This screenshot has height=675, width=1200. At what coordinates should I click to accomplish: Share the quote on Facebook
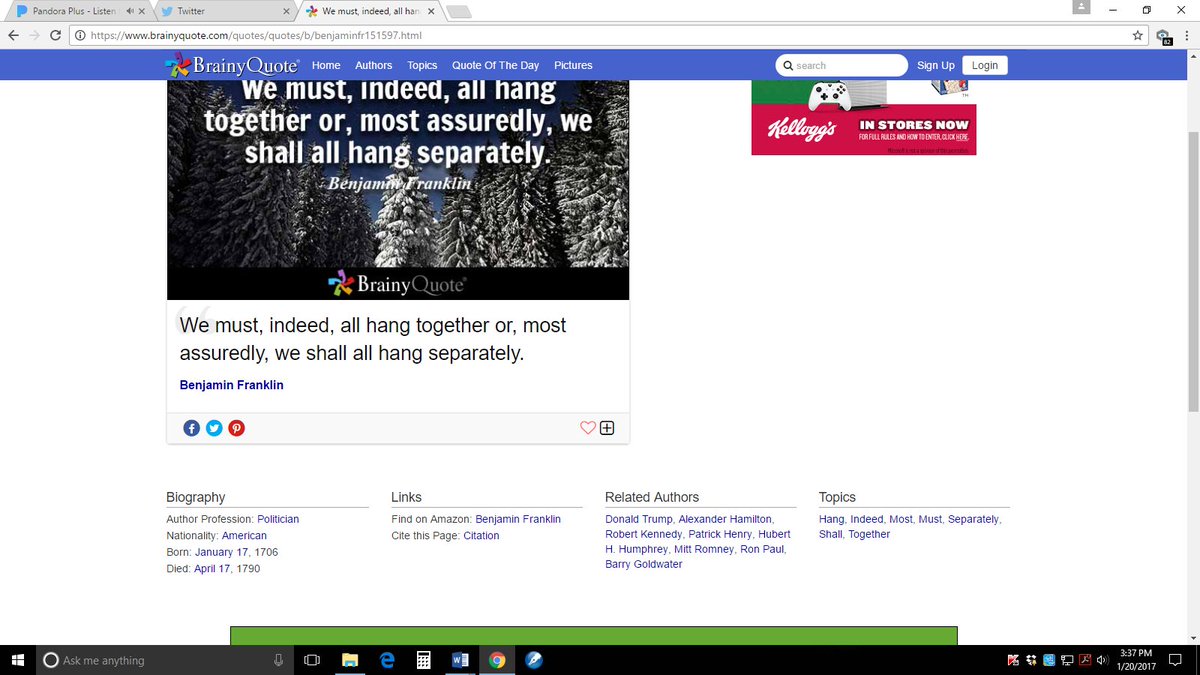[x=192, y=428]
